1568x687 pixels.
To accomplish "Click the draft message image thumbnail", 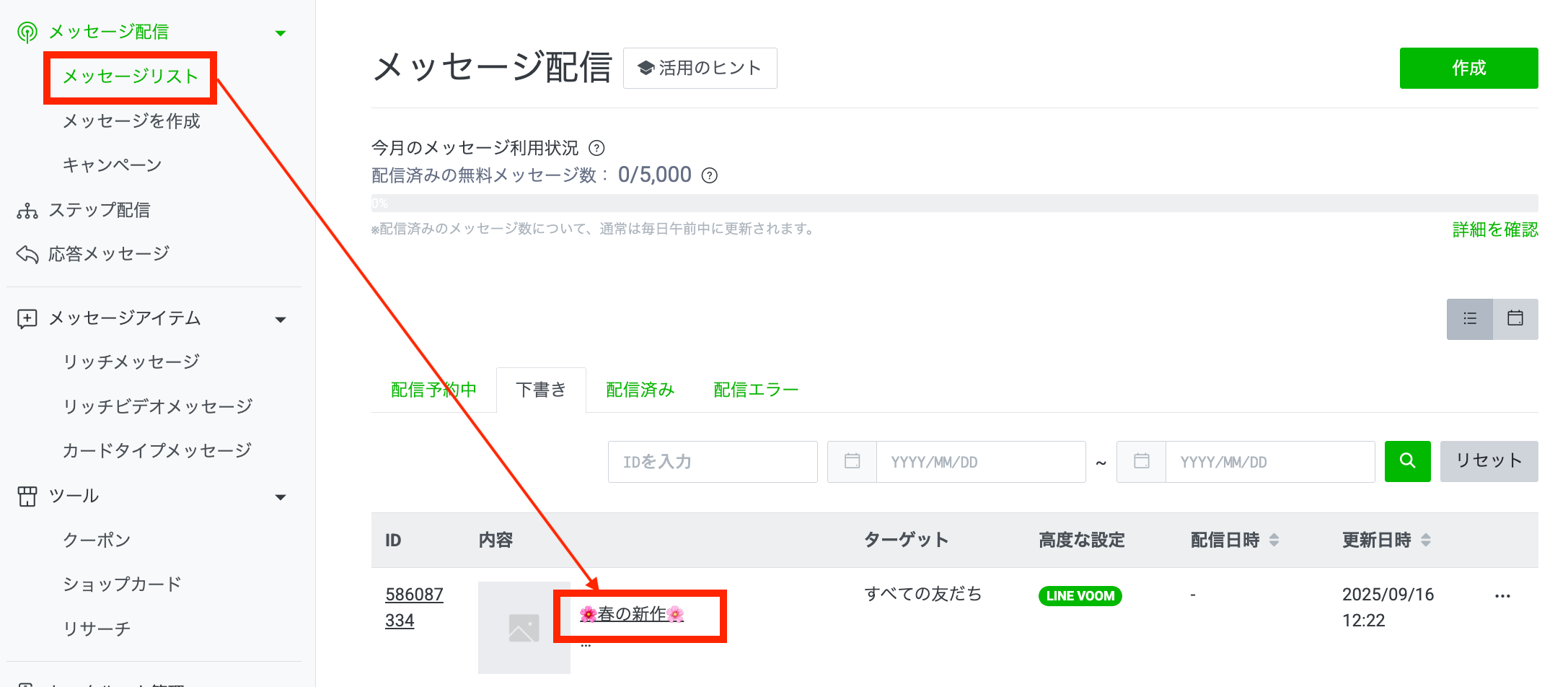I will tap(524, 627).
